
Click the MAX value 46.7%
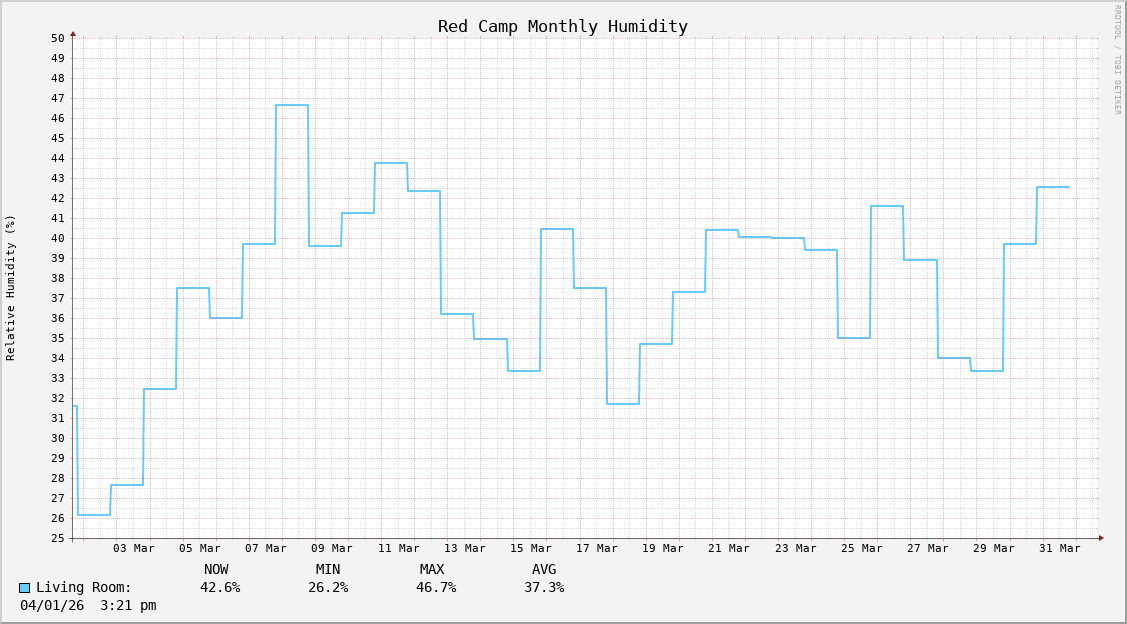(436, 588)
